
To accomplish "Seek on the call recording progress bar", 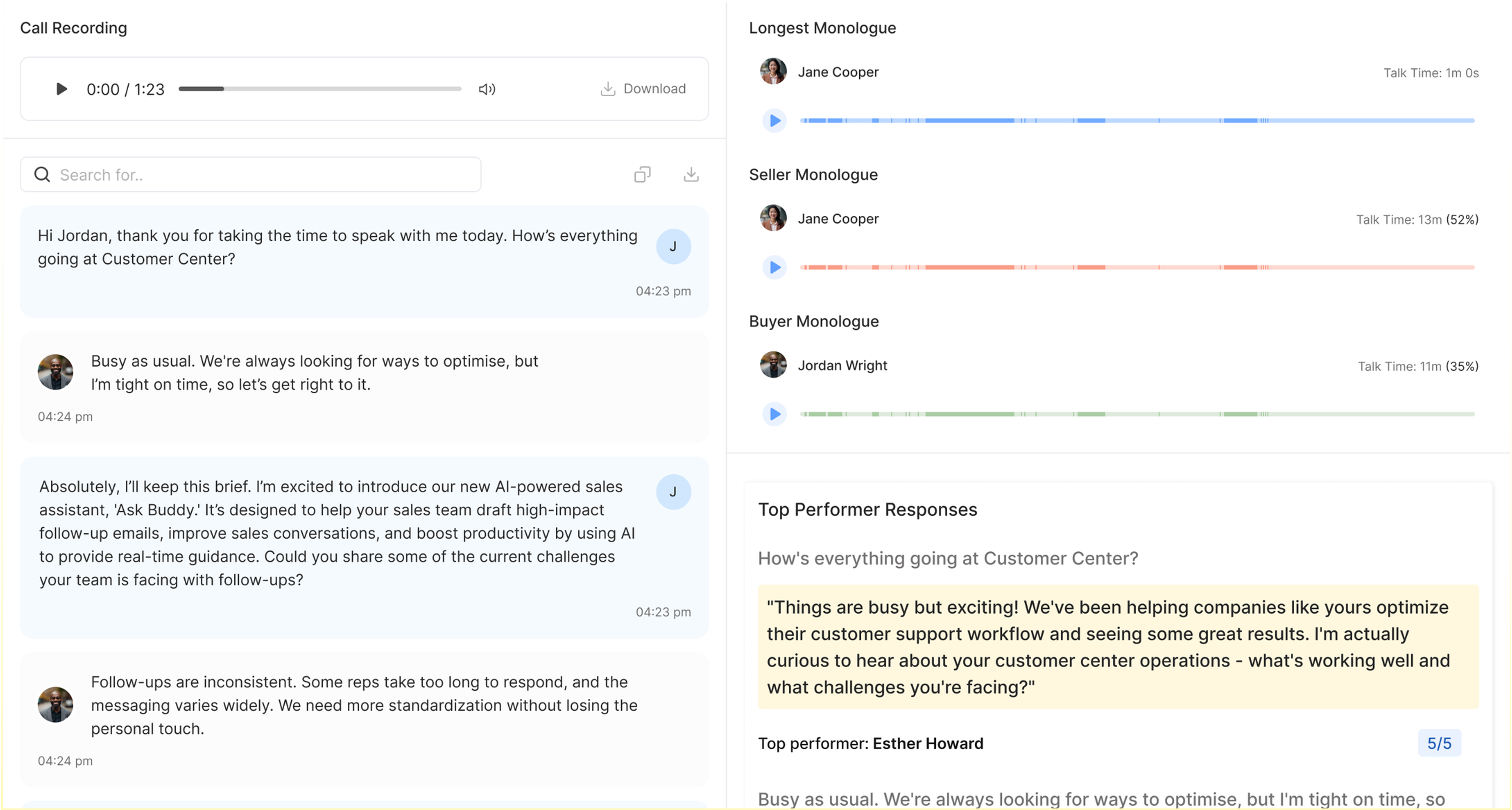I will tap(320, 89).
